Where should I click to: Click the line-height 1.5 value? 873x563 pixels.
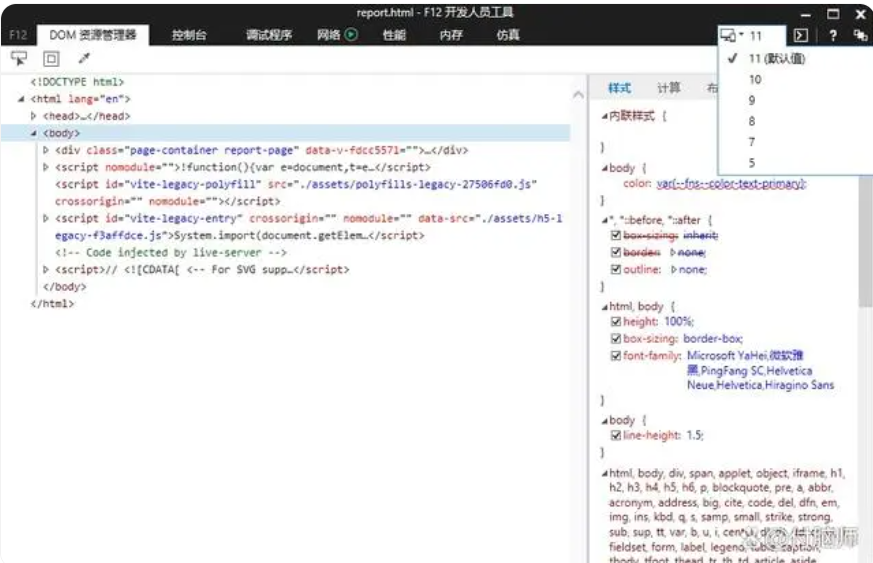695,435
